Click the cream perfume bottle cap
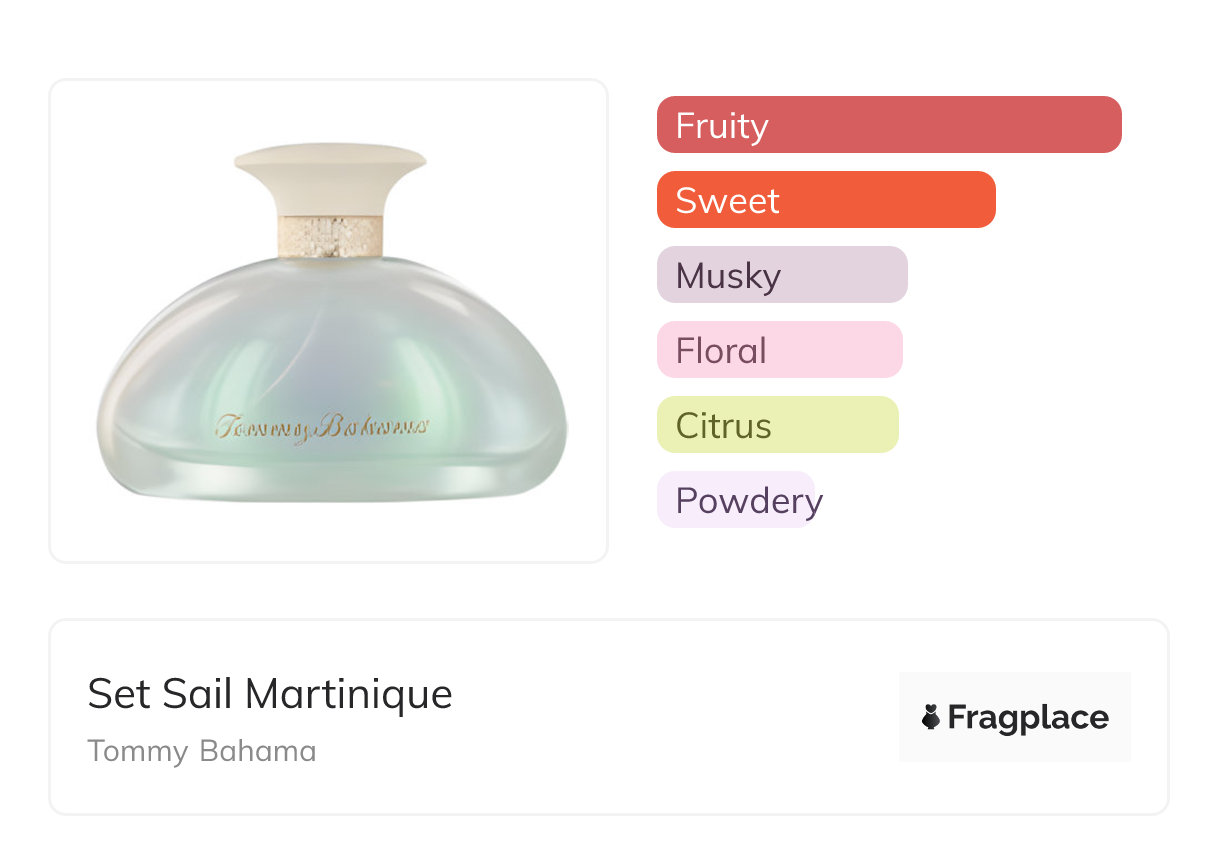1218x864 pixels. (x=330, y=180)
